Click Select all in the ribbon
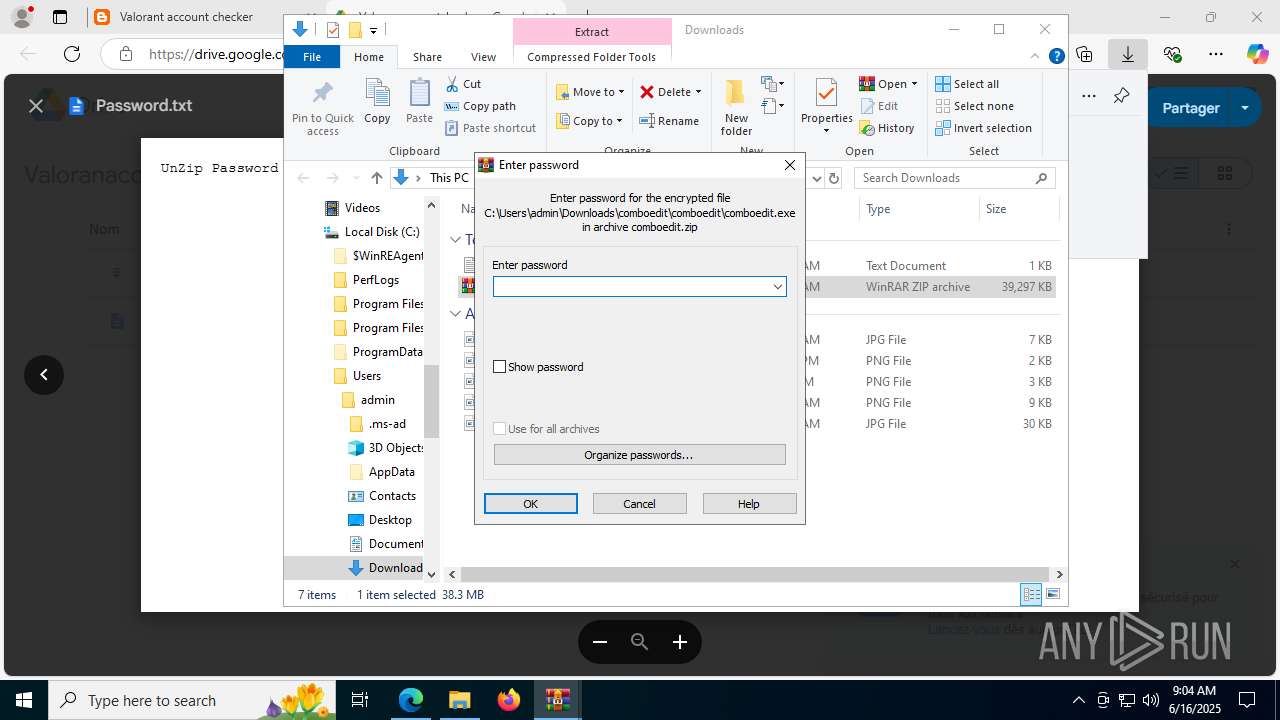Image resolution: width=1280 pixels, height=720 pixels. [967, 84]
